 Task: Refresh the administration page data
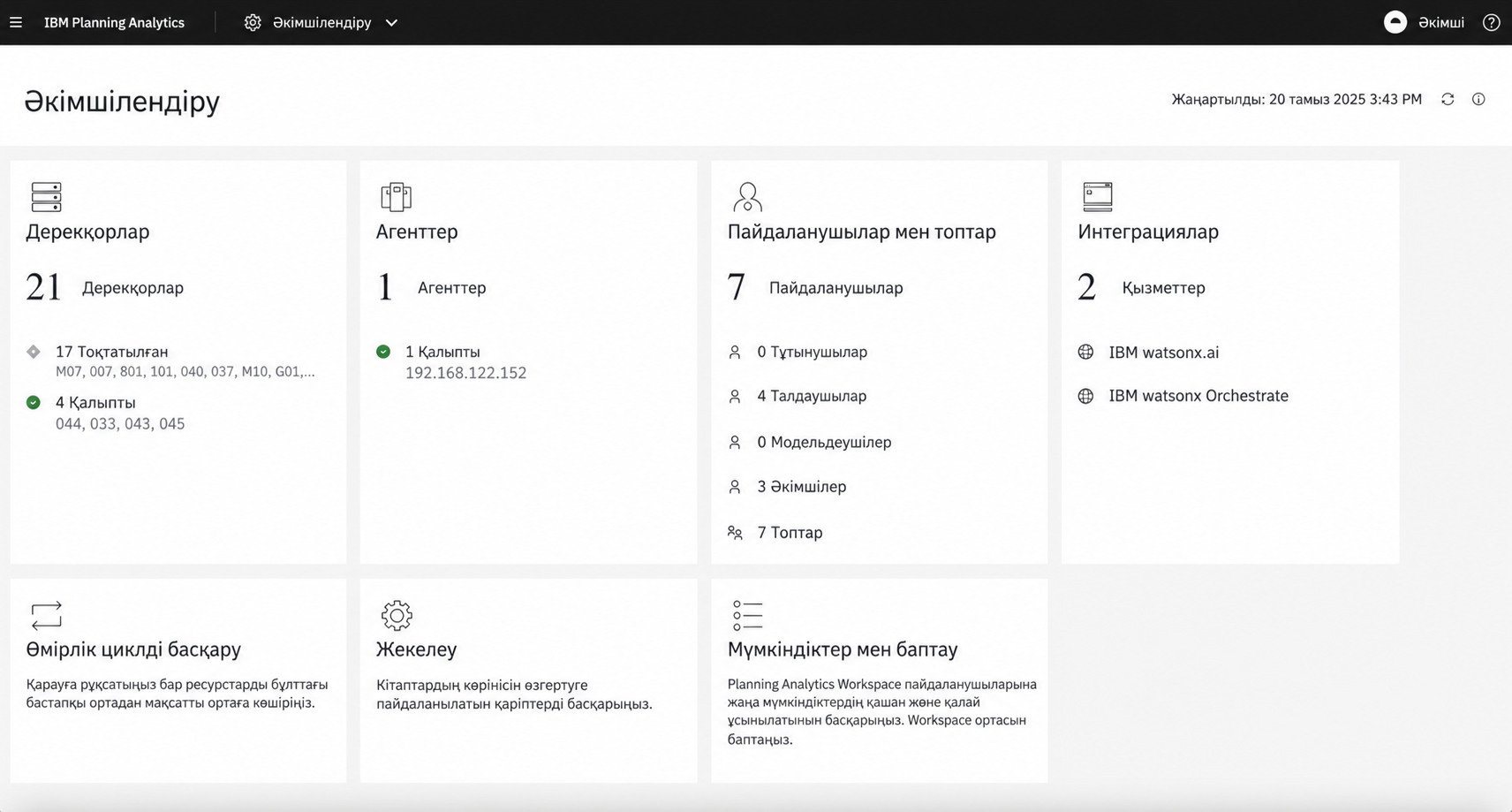pos(1448,99)
